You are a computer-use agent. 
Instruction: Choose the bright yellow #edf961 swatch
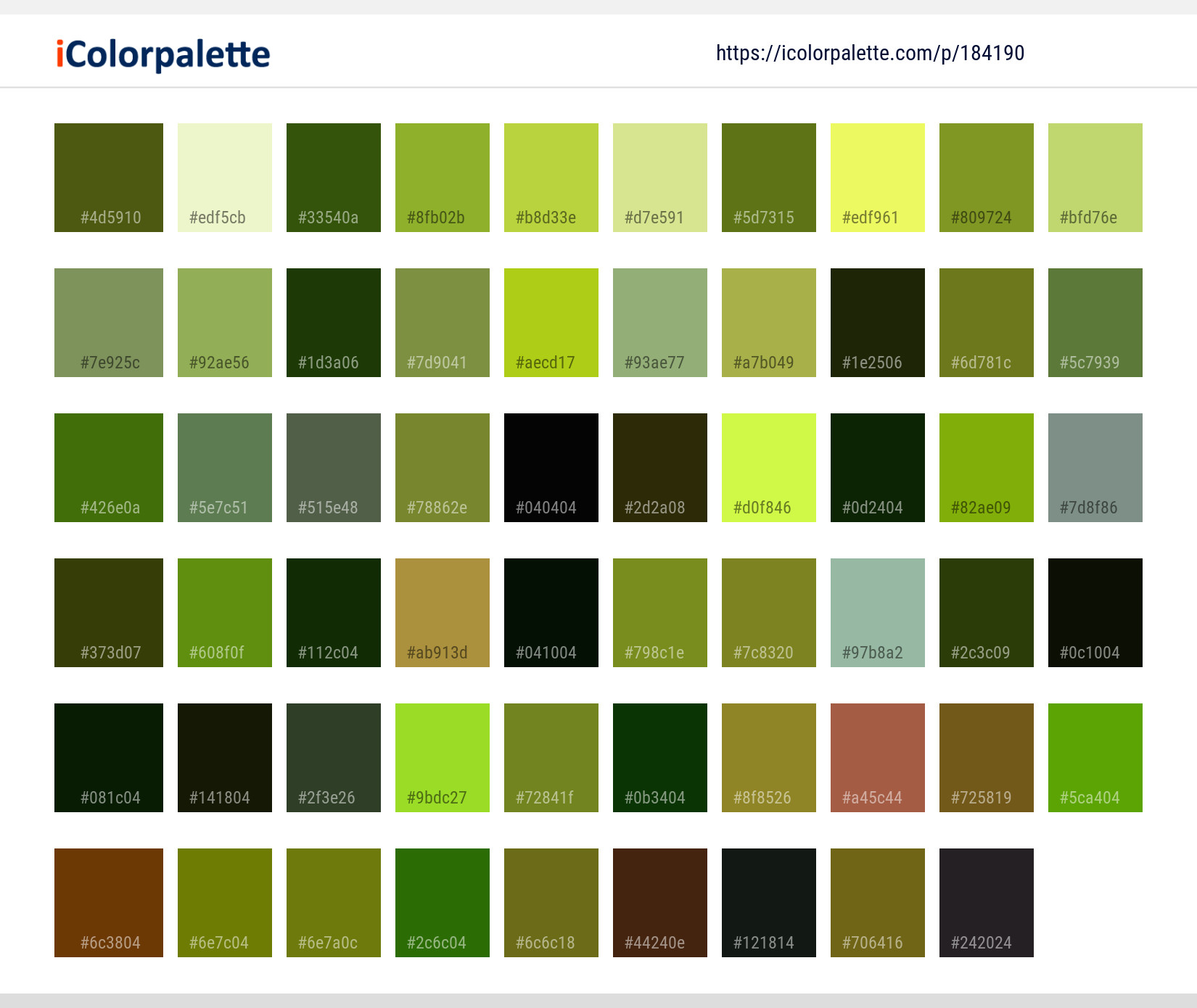(x=878, y=178)
